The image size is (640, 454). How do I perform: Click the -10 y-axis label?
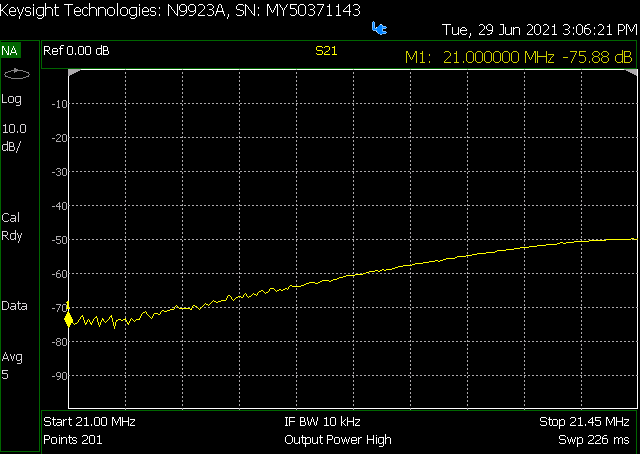[59, 104]
